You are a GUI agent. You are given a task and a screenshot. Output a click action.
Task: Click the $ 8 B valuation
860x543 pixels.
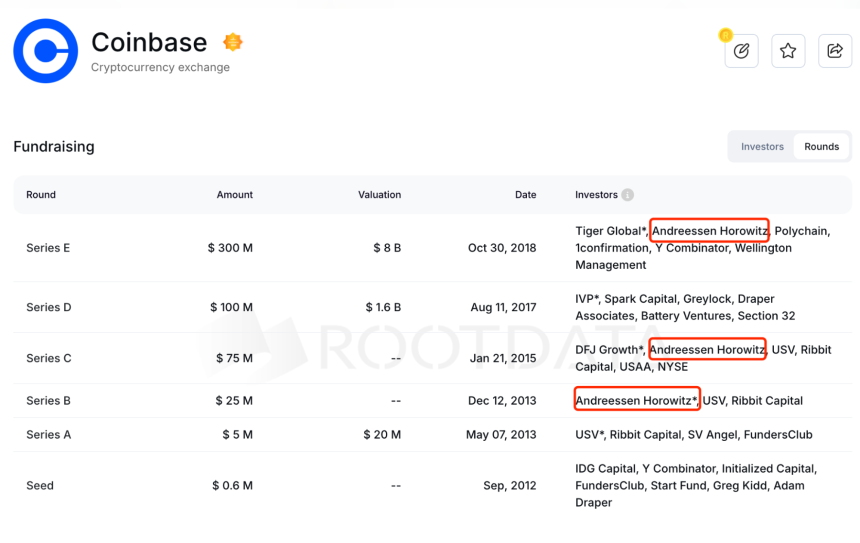tap(387, 248)
